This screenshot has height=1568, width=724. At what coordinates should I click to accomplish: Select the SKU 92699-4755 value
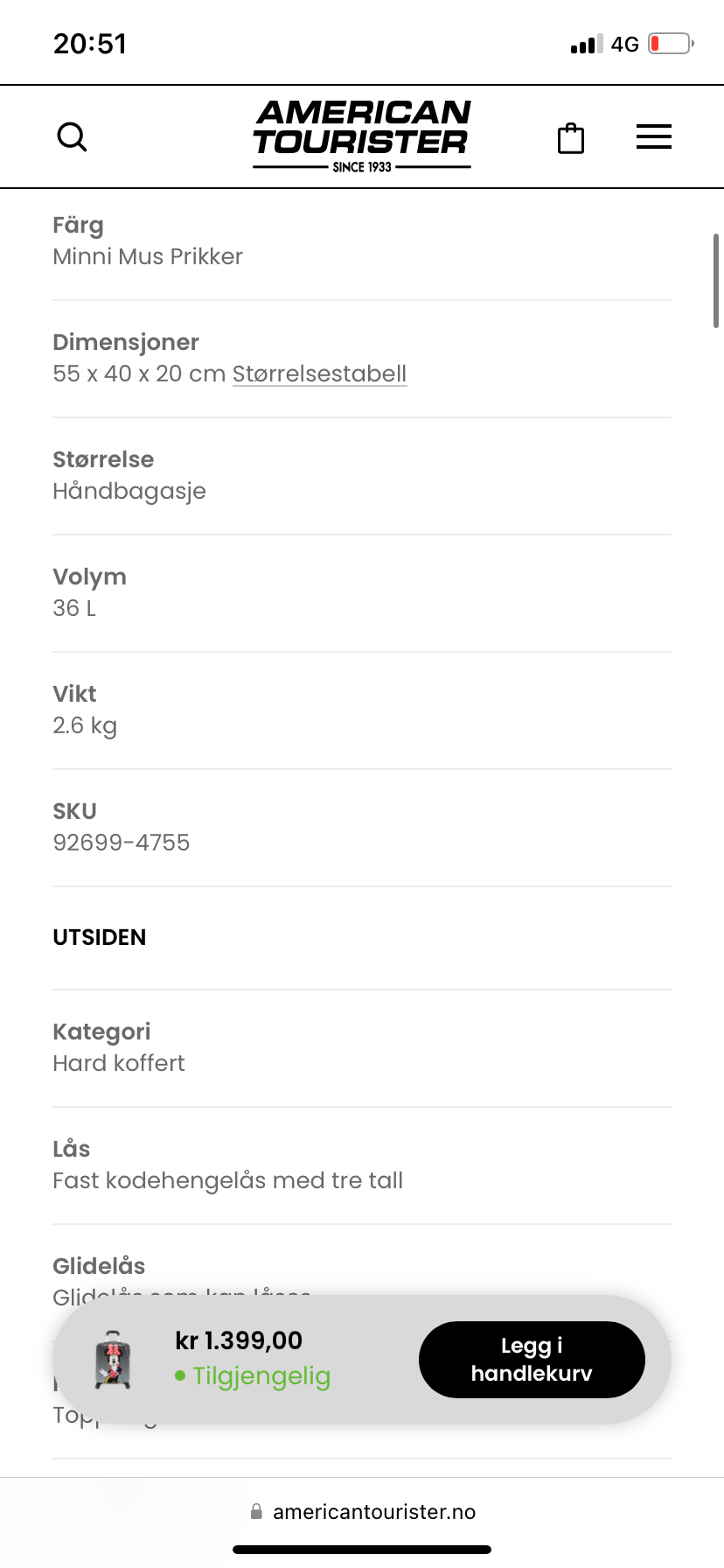(x=122, y=843)
